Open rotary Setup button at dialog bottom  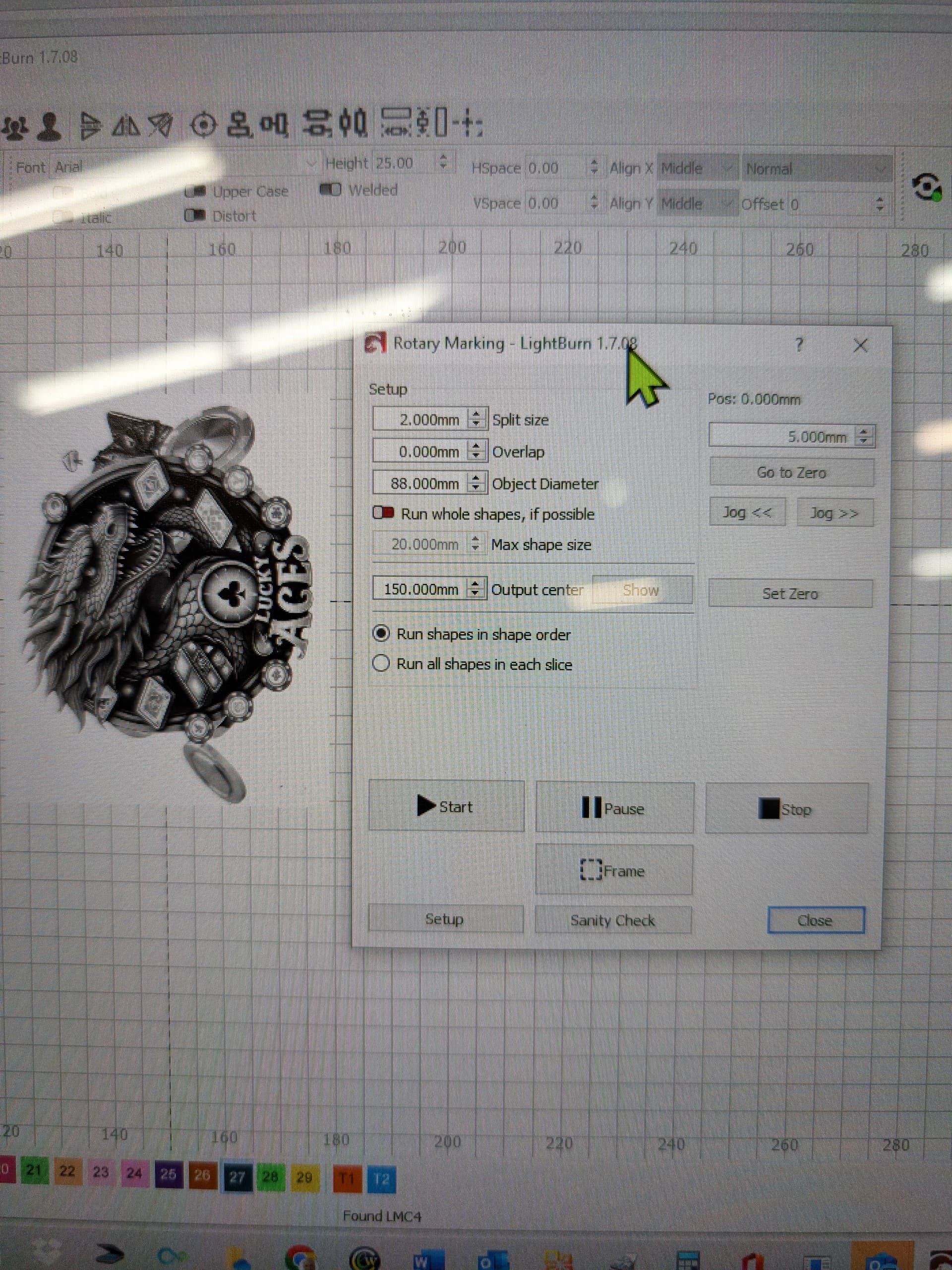click(445, 919)
